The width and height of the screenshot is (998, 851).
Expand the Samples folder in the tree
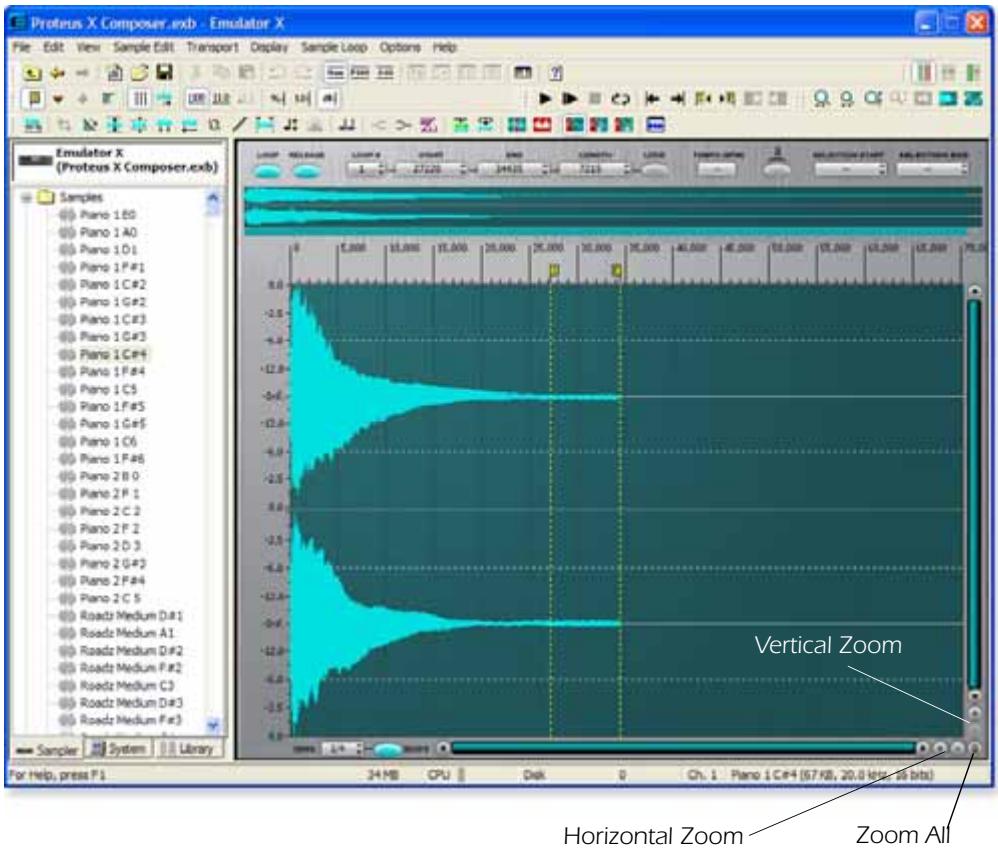pyautogui.click(x=25, y=196)
